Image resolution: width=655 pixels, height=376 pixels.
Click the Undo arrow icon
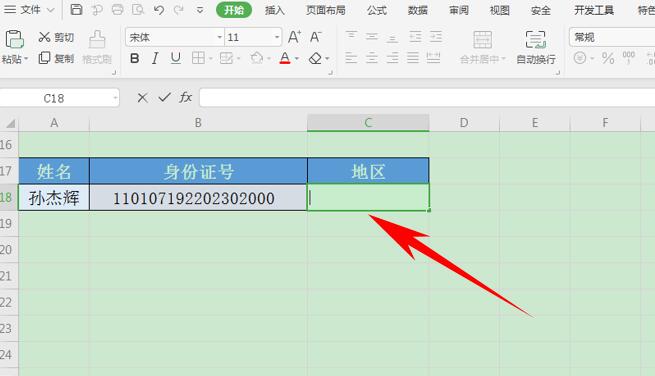coord(158,10)
